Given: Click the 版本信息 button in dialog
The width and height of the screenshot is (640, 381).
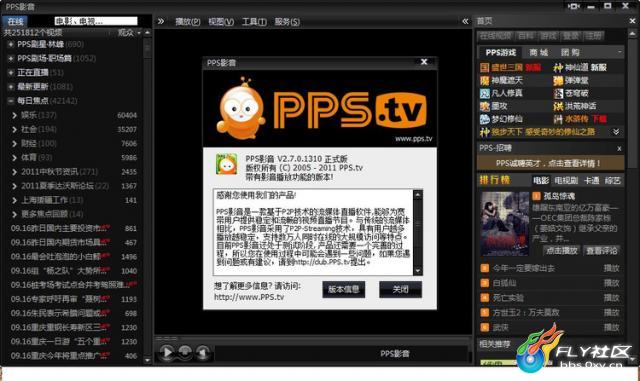Looking at the screenshot, I should [344, 290].
